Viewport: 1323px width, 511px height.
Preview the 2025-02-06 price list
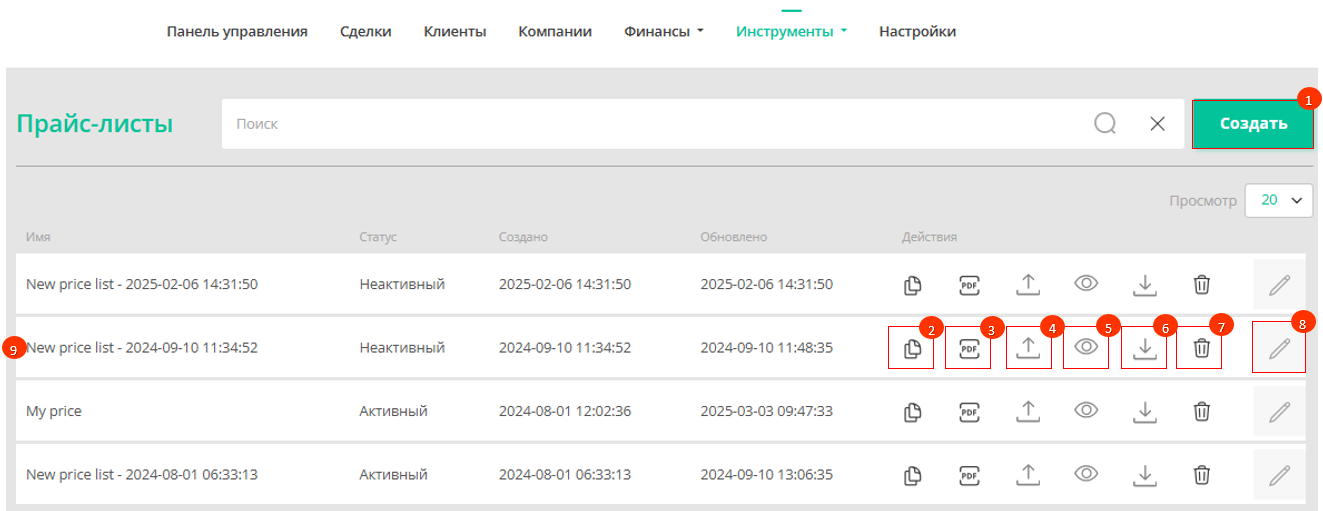[1087, 284]
